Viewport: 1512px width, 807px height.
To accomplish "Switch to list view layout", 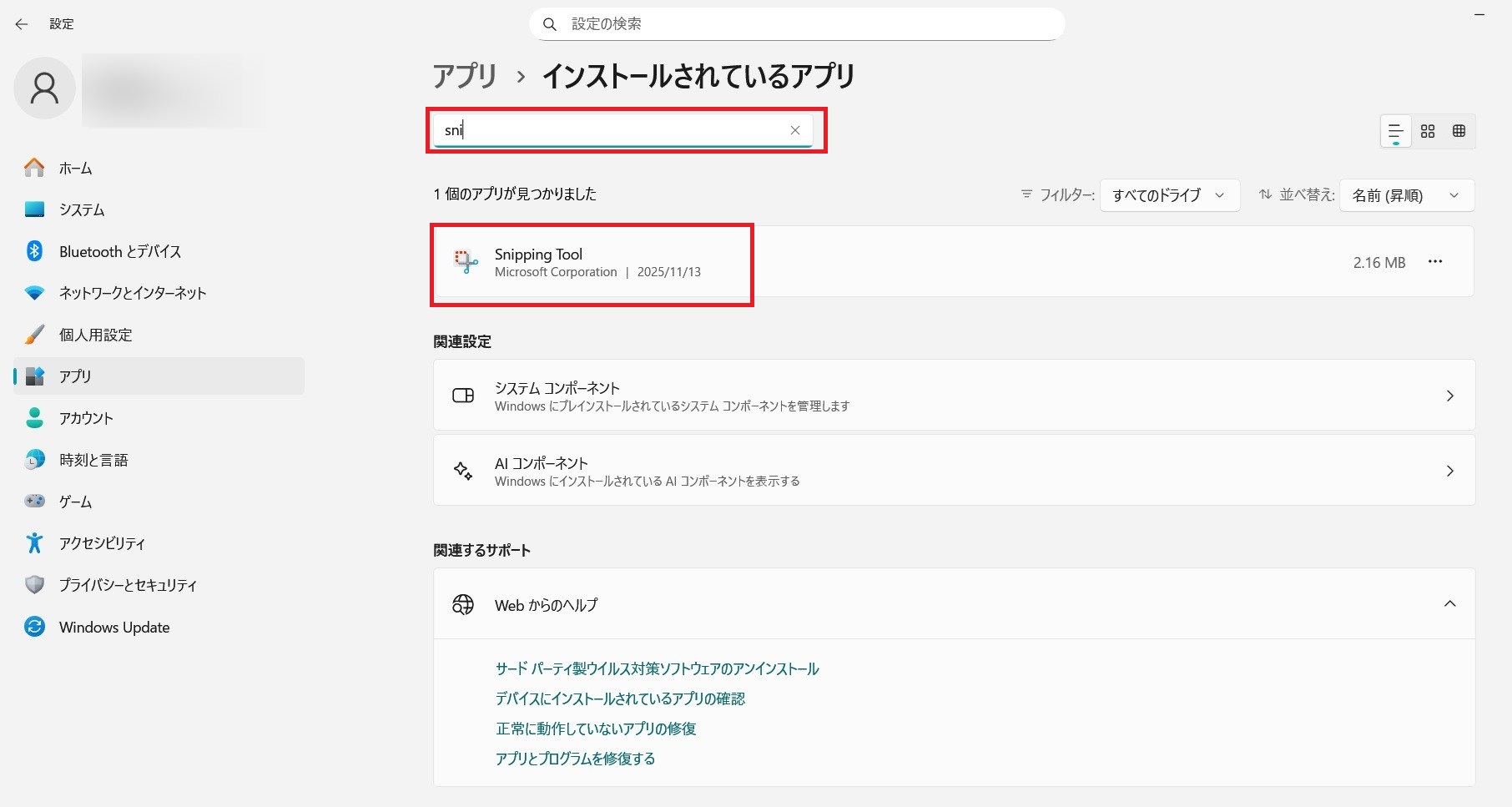I will pyautogui.click(x=1395, y=131).
